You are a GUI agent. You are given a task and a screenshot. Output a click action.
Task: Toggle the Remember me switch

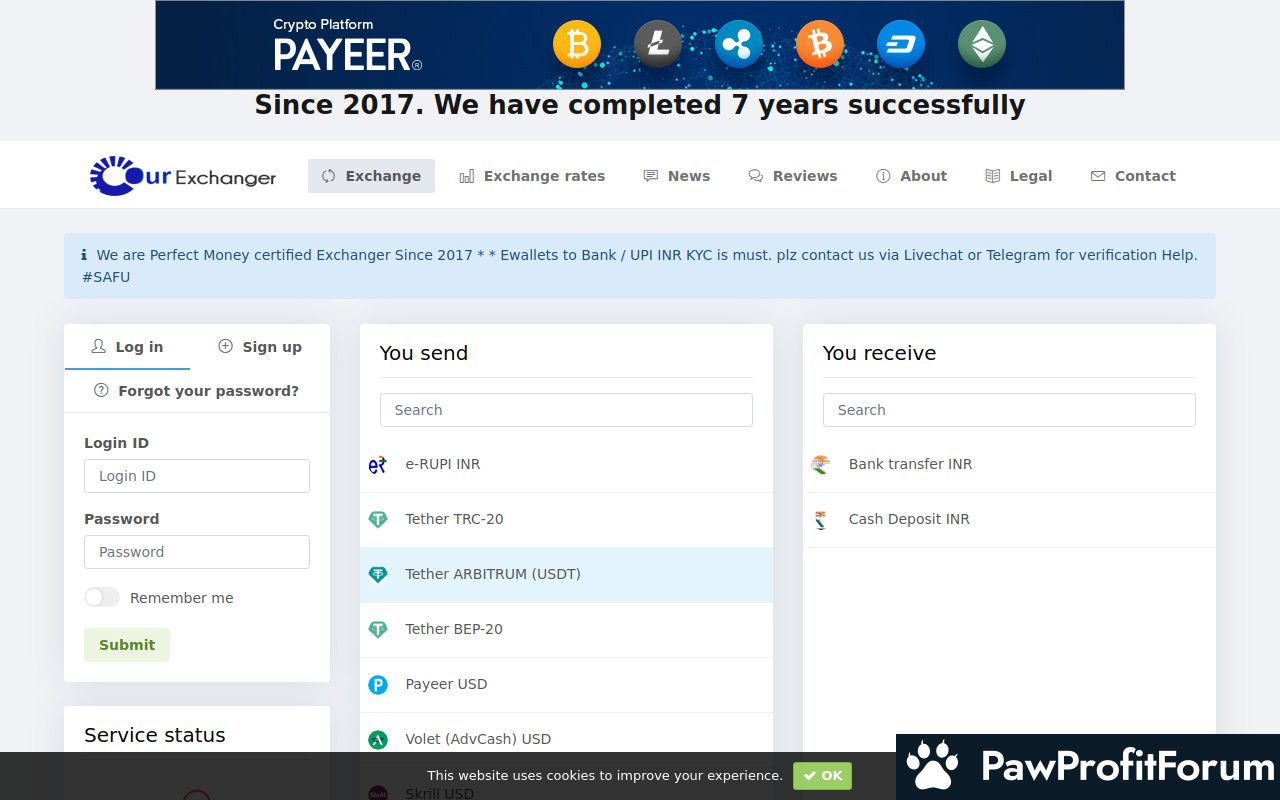coord(102,598)
